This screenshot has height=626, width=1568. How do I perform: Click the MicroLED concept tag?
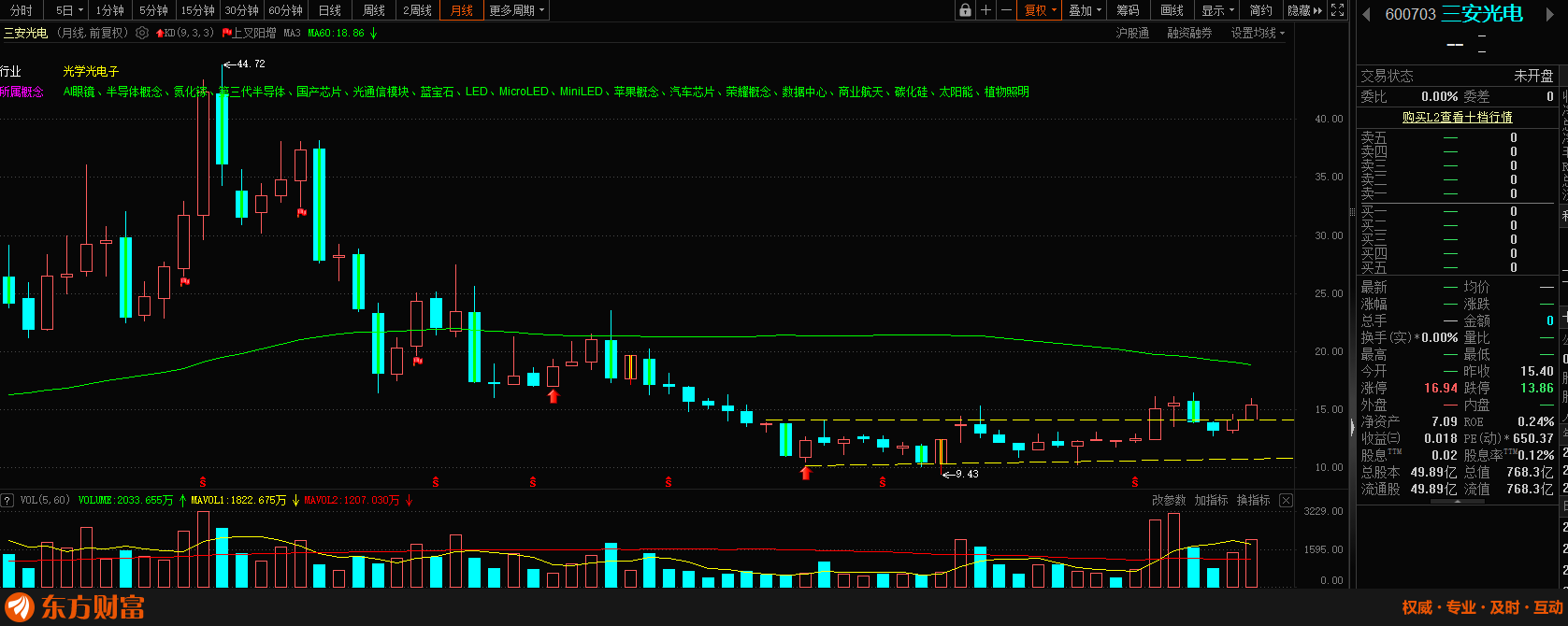(524, 92)
